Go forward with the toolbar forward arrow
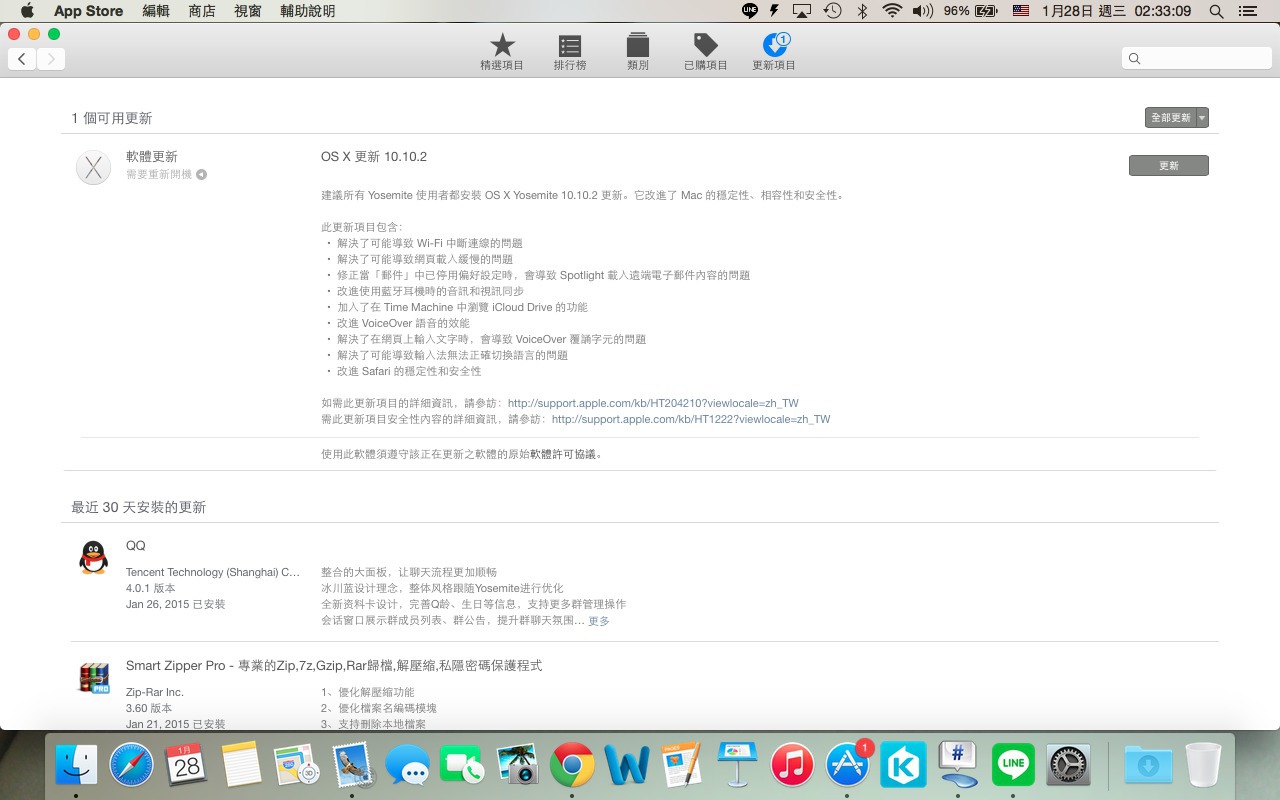Image resolution: width=1280 pixels, height=800 pixels. (51, 59)
